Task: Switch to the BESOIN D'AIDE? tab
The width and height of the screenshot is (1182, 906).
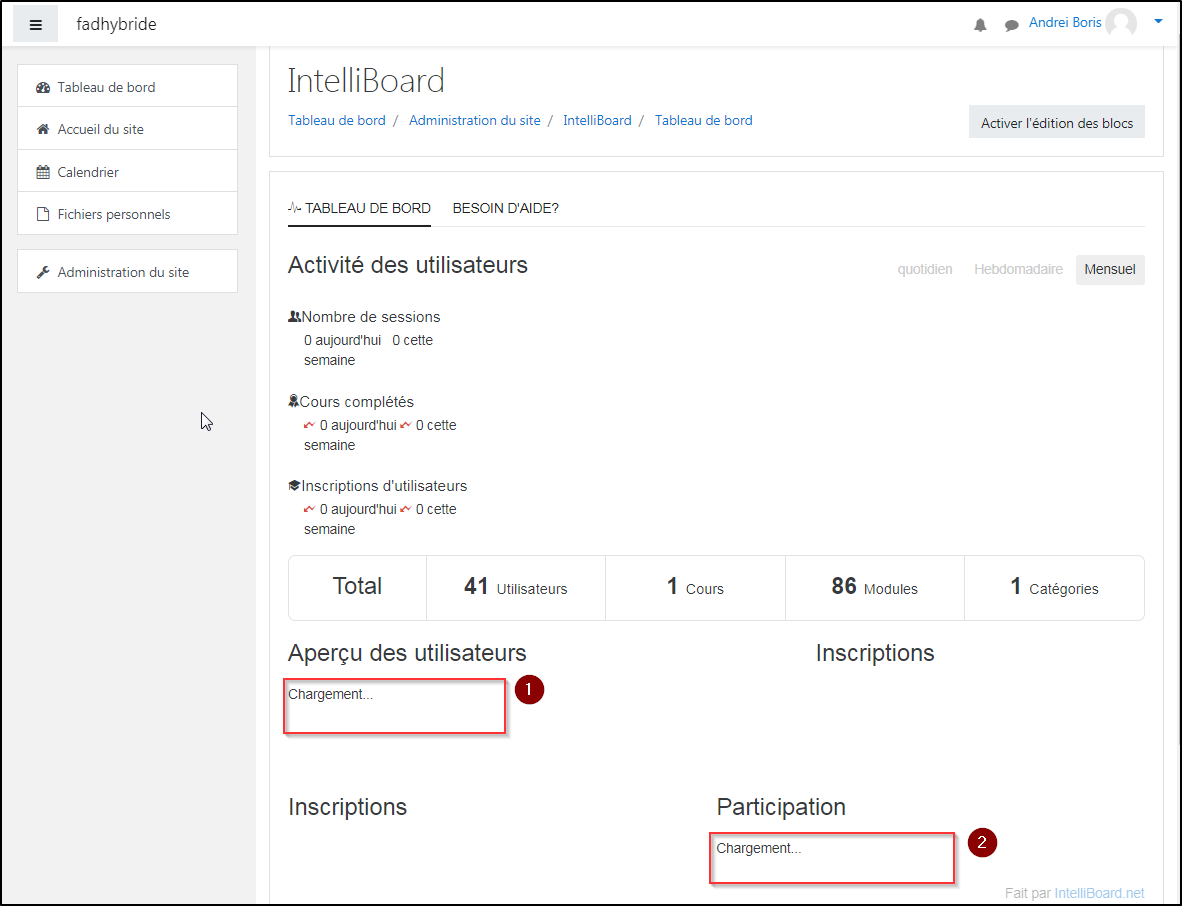Action: point(505,208)
